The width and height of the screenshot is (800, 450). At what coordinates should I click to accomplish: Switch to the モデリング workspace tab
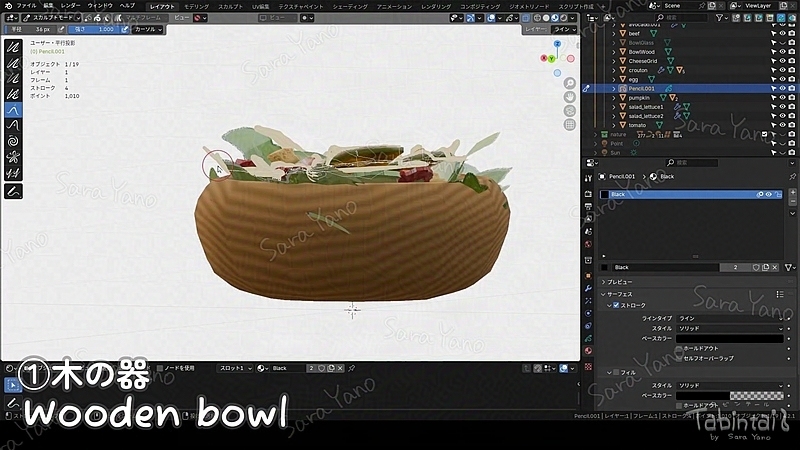coord(196,7)
